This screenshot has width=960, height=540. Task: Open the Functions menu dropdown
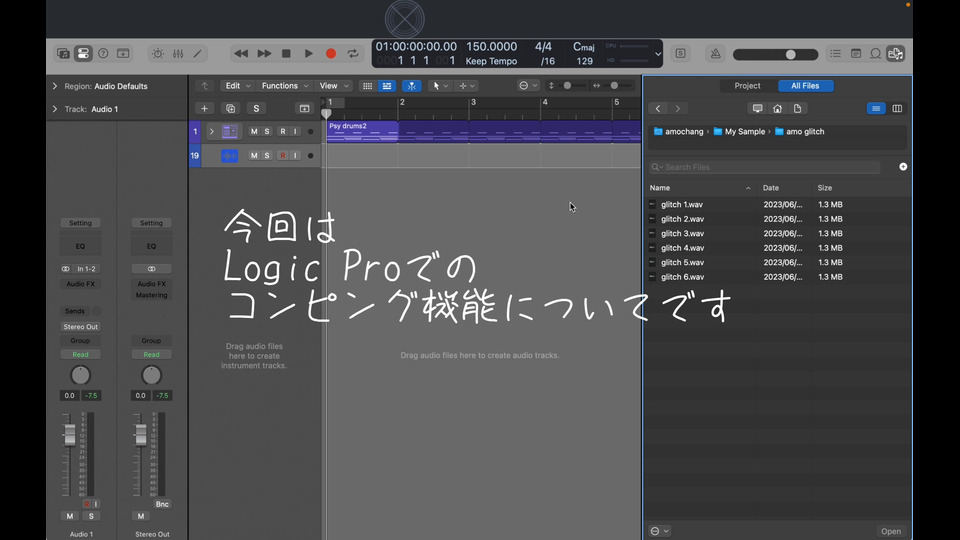(x=285, y=86)
